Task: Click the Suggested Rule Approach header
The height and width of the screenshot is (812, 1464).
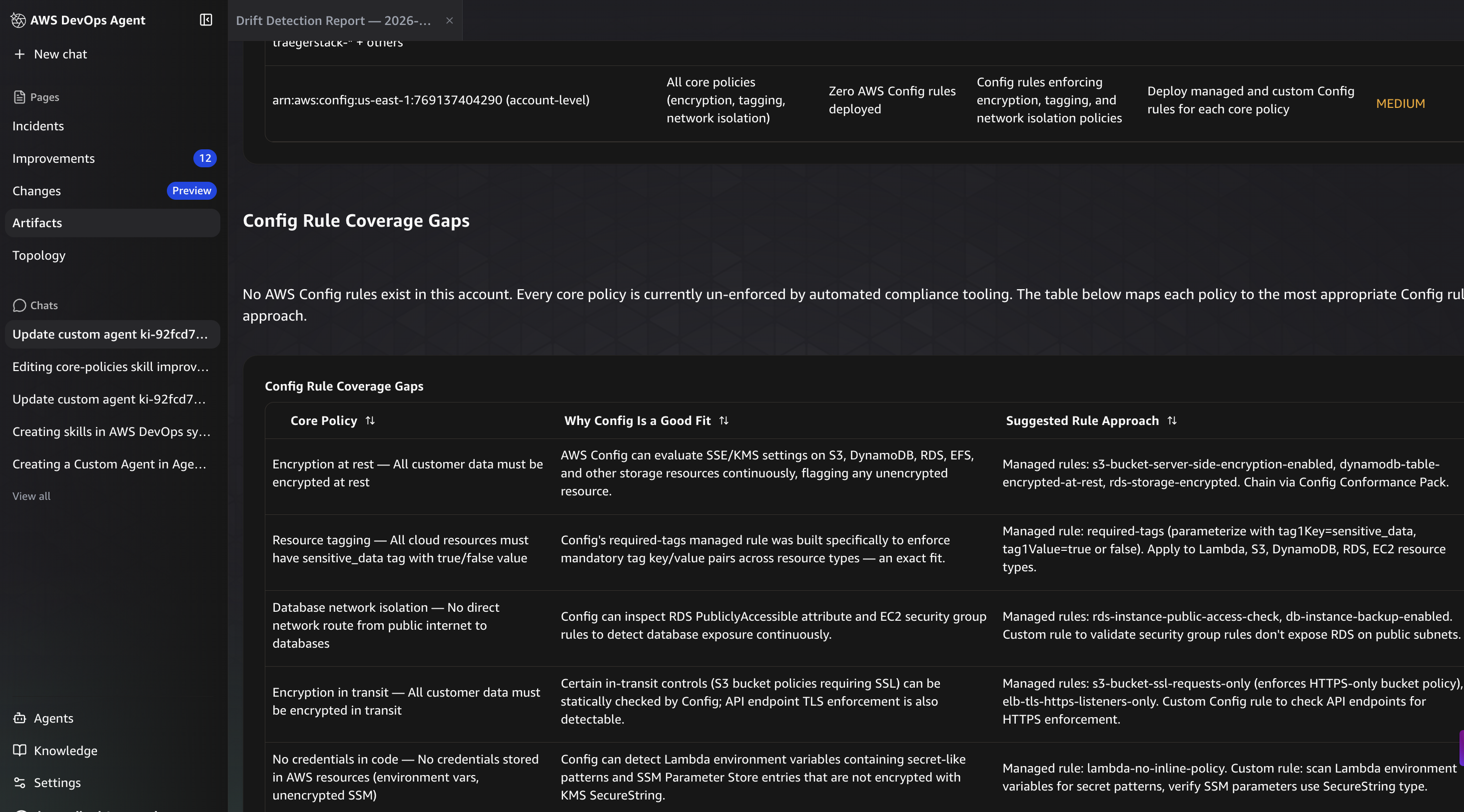Action: [x=1082, y=421]
